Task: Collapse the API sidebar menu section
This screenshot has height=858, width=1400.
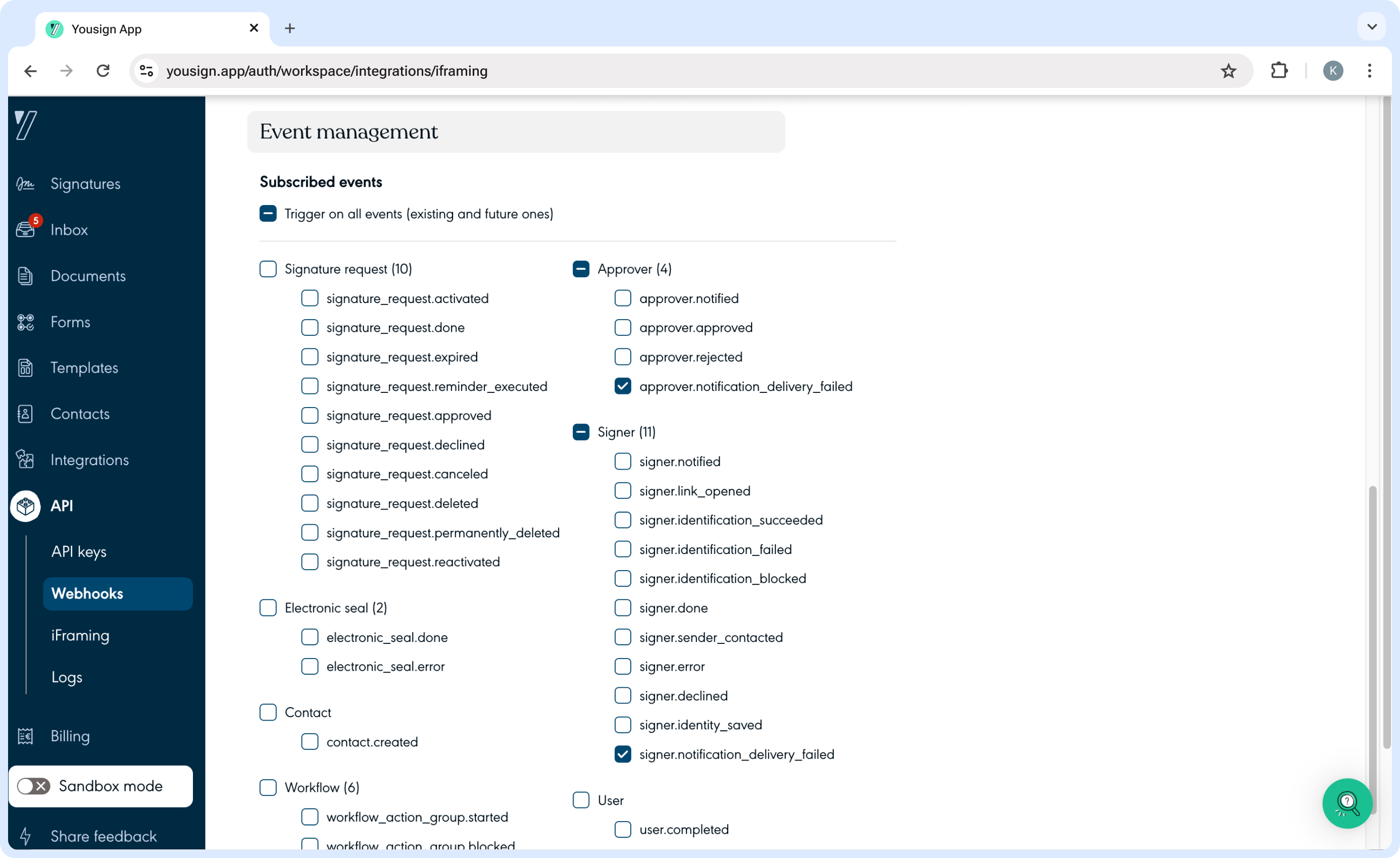Action: [x=62, y=506]
